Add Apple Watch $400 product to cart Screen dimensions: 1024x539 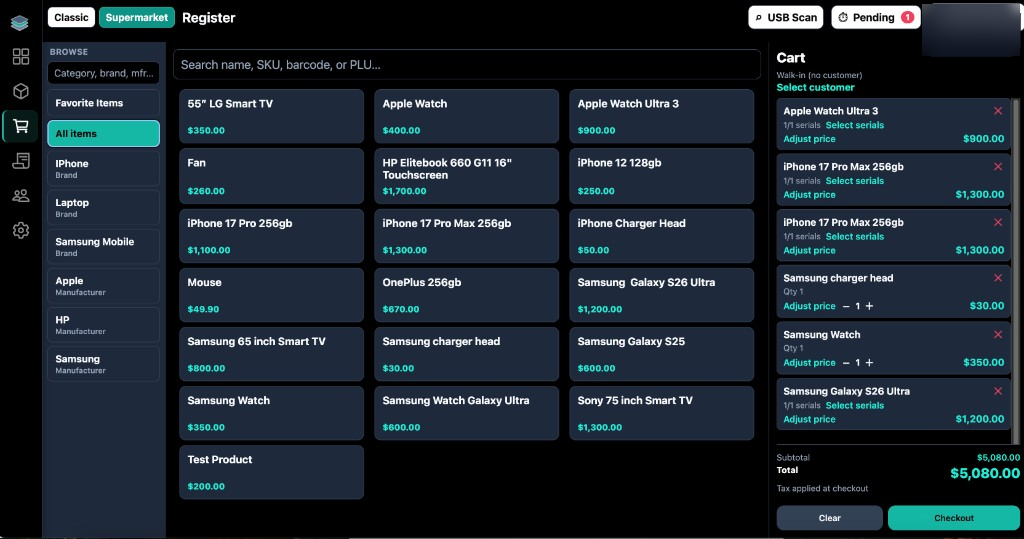pos(466,116)
